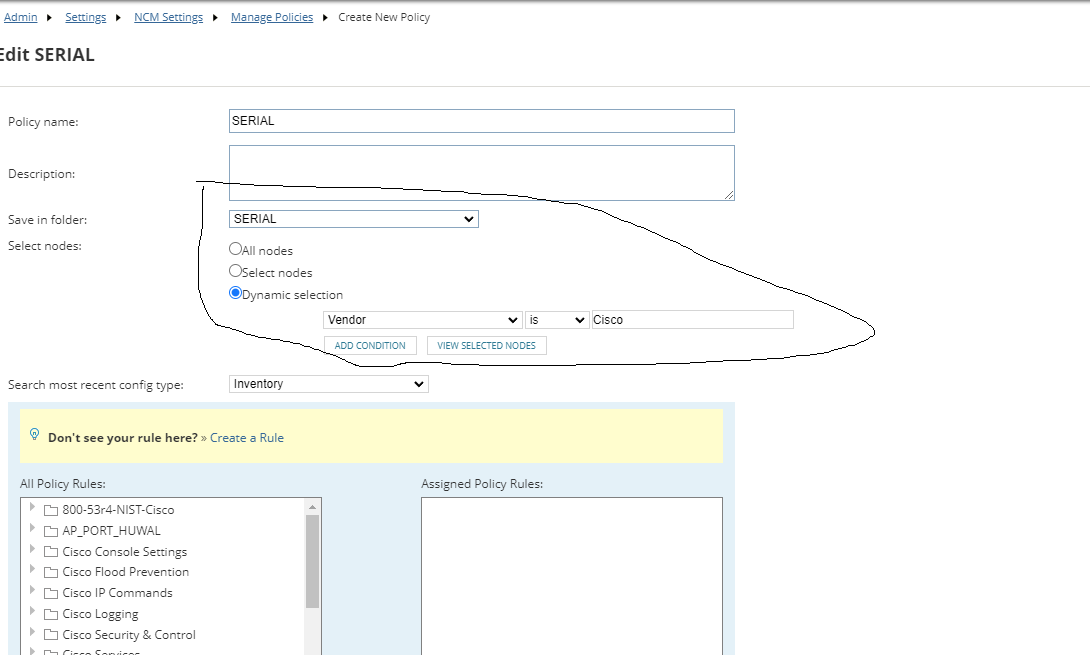Viewport: 1090px width, 655px height.
Task: Expand the Cisco IP Commands folder arrow
Action: pyautogui.click(x=32, y=590)
